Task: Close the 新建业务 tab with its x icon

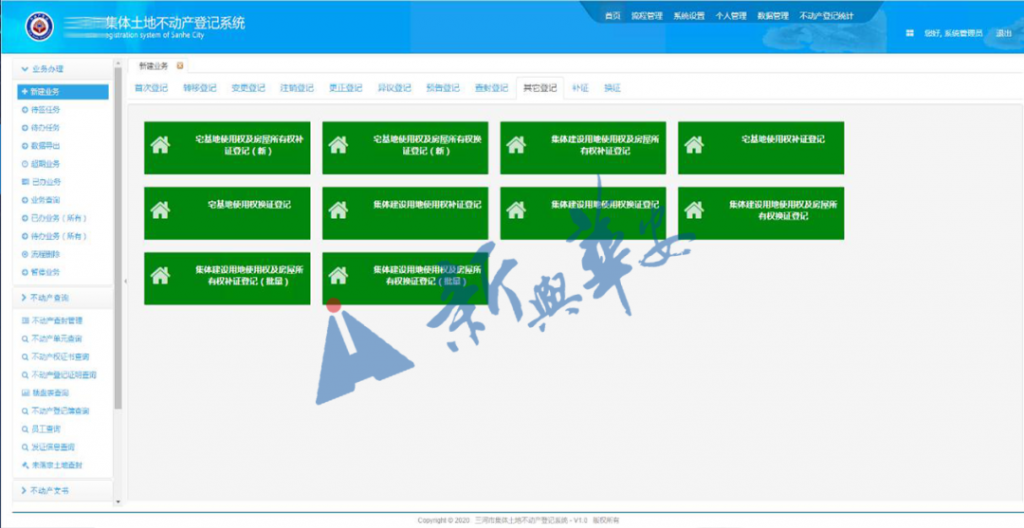Action: [180, 66]
